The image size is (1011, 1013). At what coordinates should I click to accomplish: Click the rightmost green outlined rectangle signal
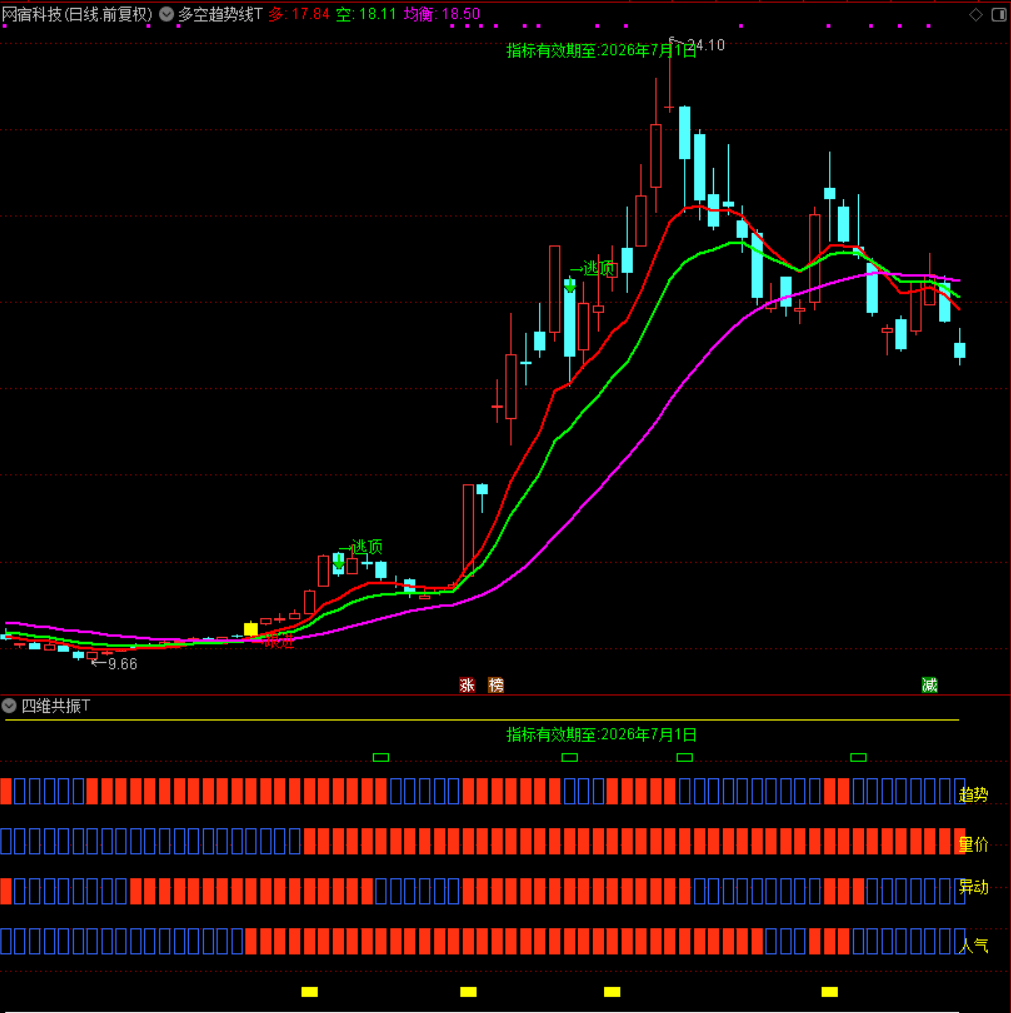(858, 758)
